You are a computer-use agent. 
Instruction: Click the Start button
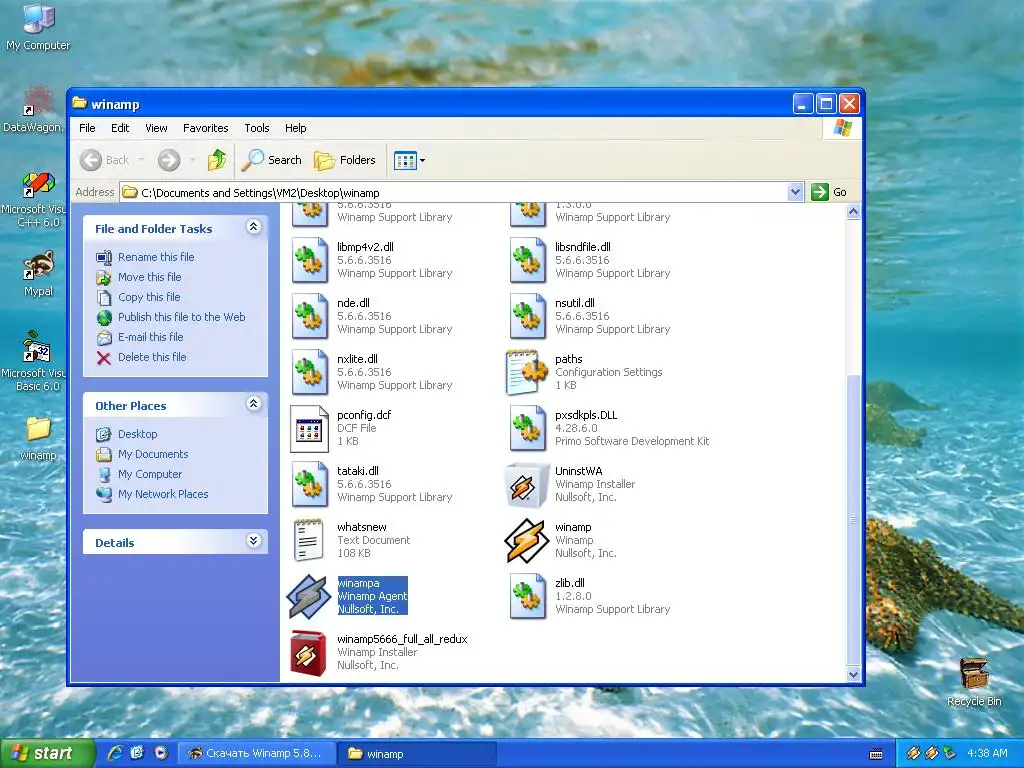click(48, 753)
